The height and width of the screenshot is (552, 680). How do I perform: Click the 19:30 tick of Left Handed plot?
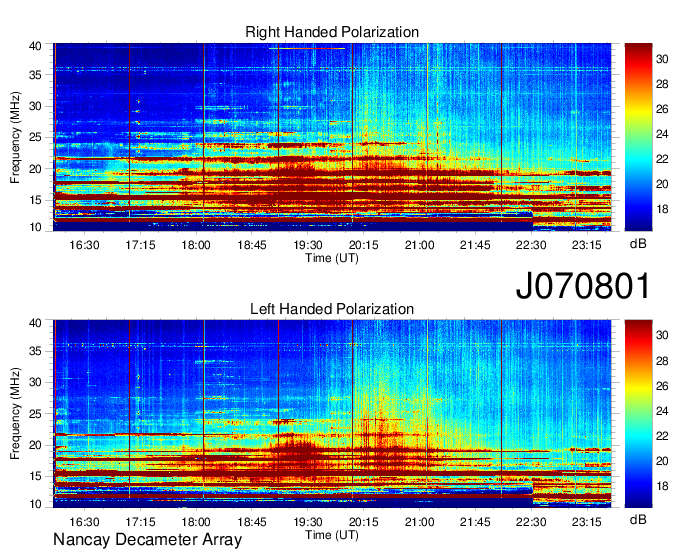click(308, 522)
